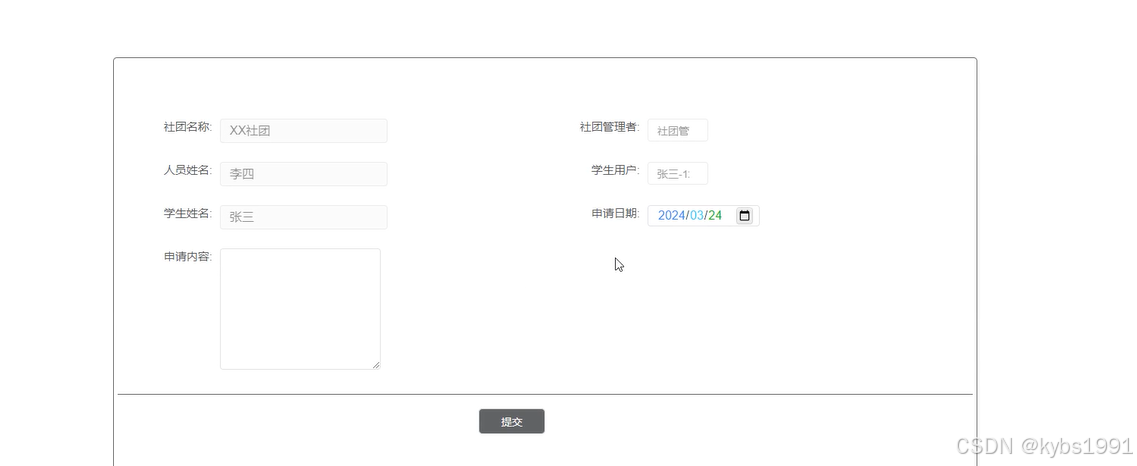
Task: Click the 社团名称 label
Action: [x=188, y=128]
